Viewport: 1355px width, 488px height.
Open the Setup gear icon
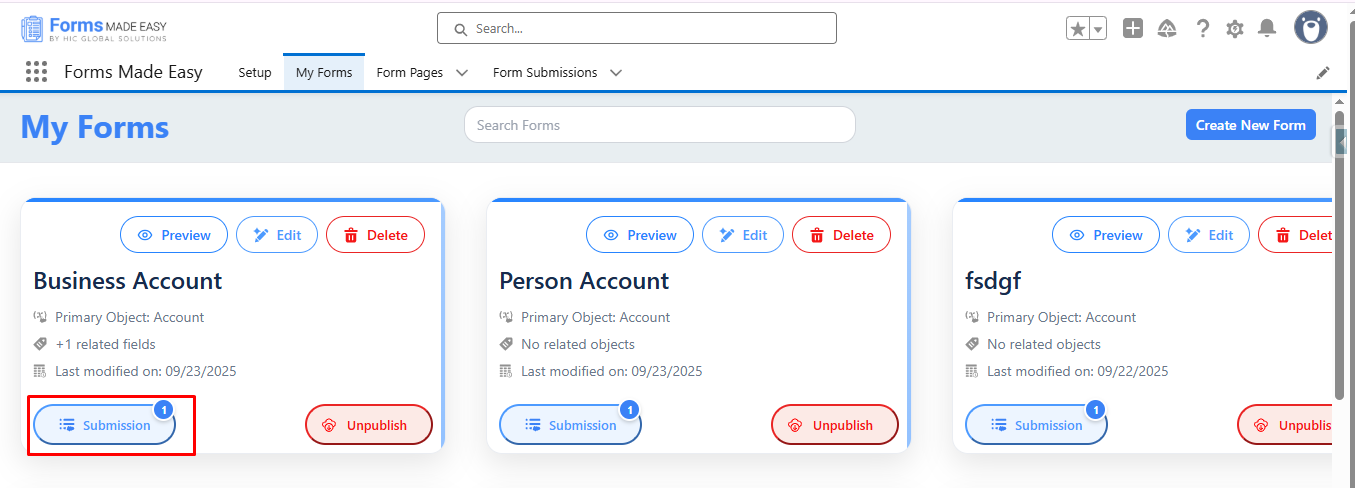point(1235,29)
